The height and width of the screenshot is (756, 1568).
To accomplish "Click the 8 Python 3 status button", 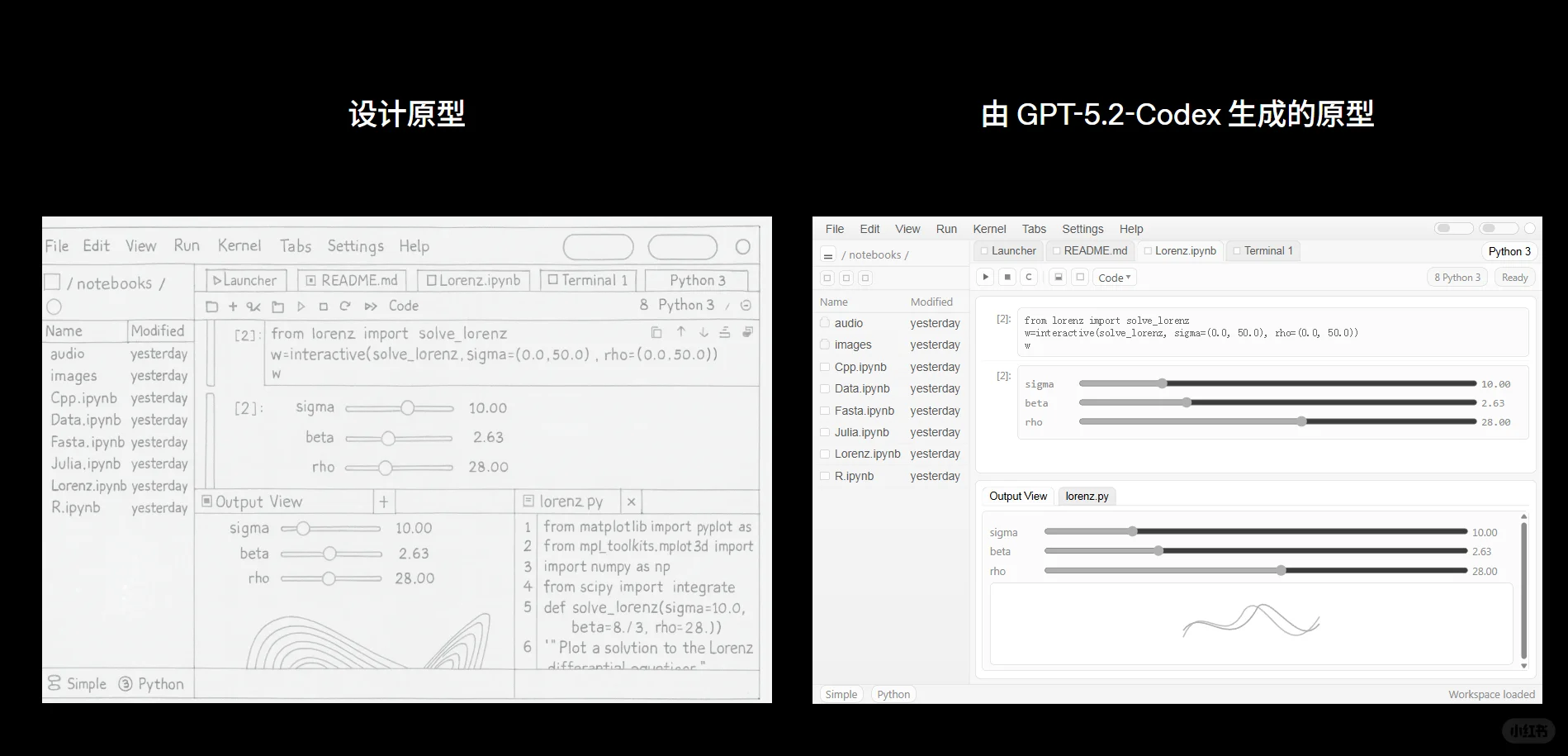I will coord(1457,277).
